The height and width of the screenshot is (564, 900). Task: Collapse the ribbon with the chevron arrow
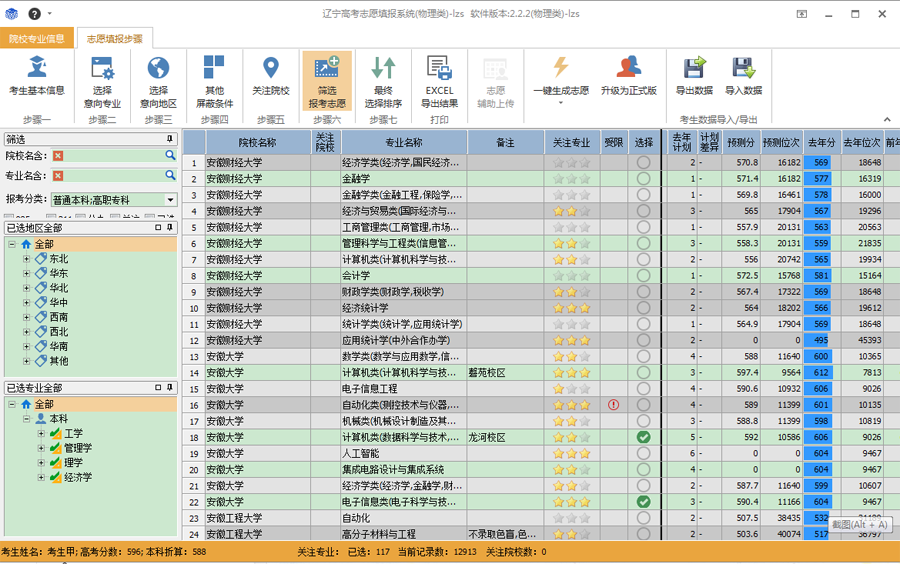coord(887,119)
